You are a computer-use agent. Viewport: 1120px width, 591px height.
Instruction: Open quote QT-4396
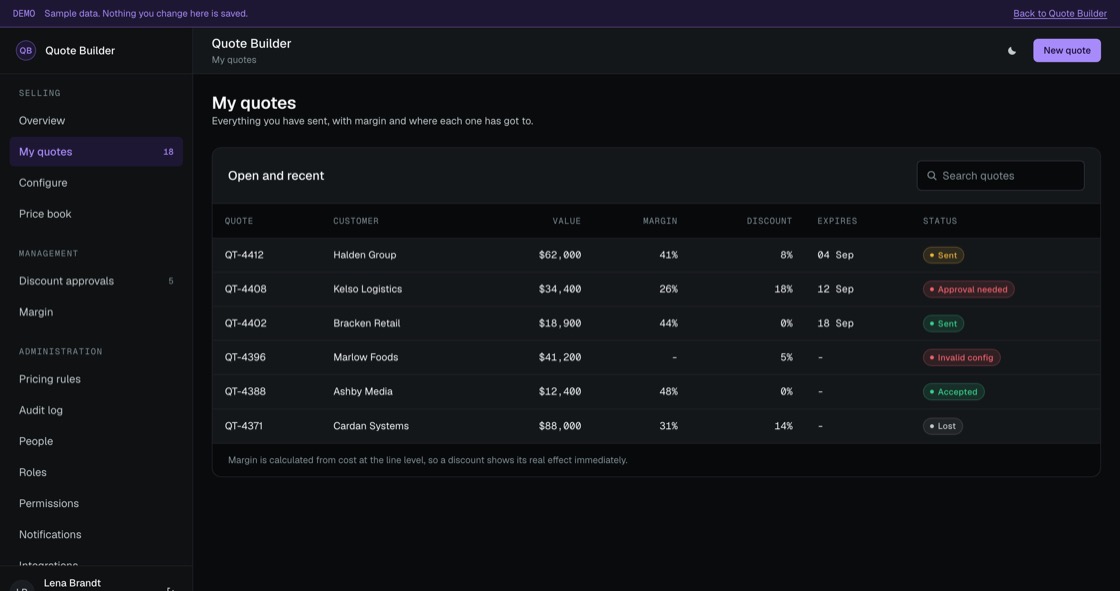point(245,357)
